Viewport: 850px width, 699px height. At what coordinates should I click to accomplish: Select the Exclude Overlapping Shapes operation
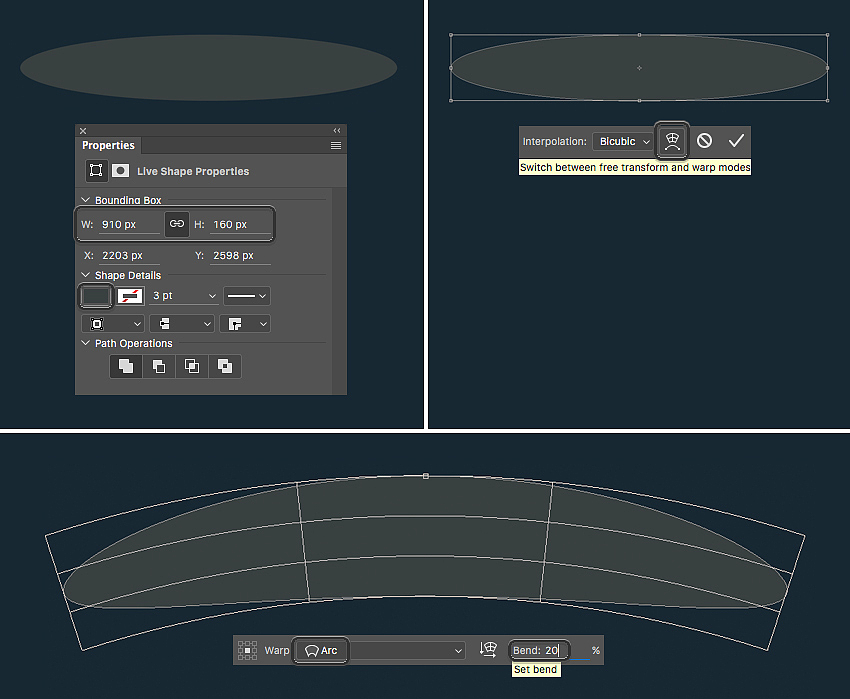(225, 366)
